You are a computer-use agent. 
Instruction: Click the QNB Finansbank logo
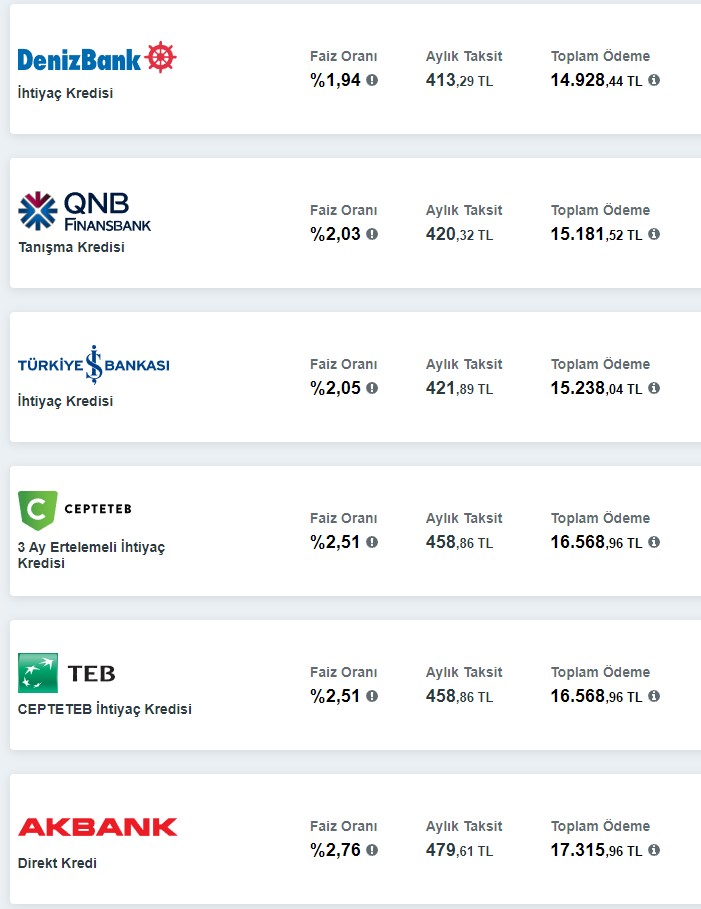pos(85,211)
